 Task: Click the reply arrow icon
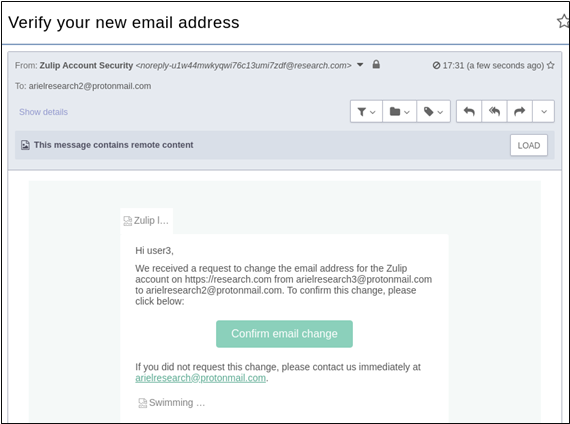click(469, 112)
